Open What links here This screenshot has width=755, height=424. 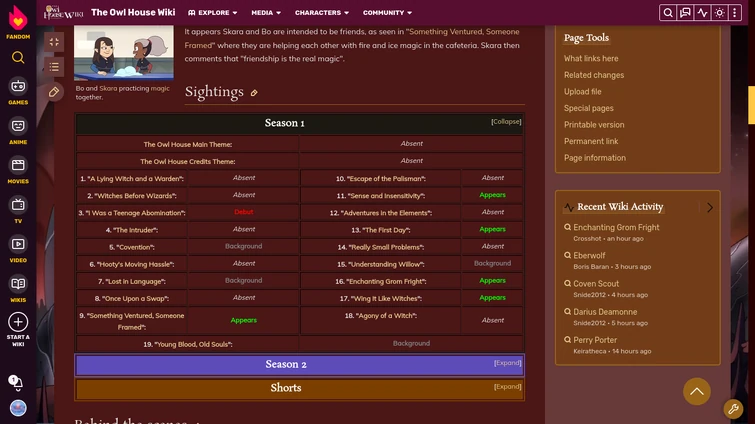click(591, 59)
